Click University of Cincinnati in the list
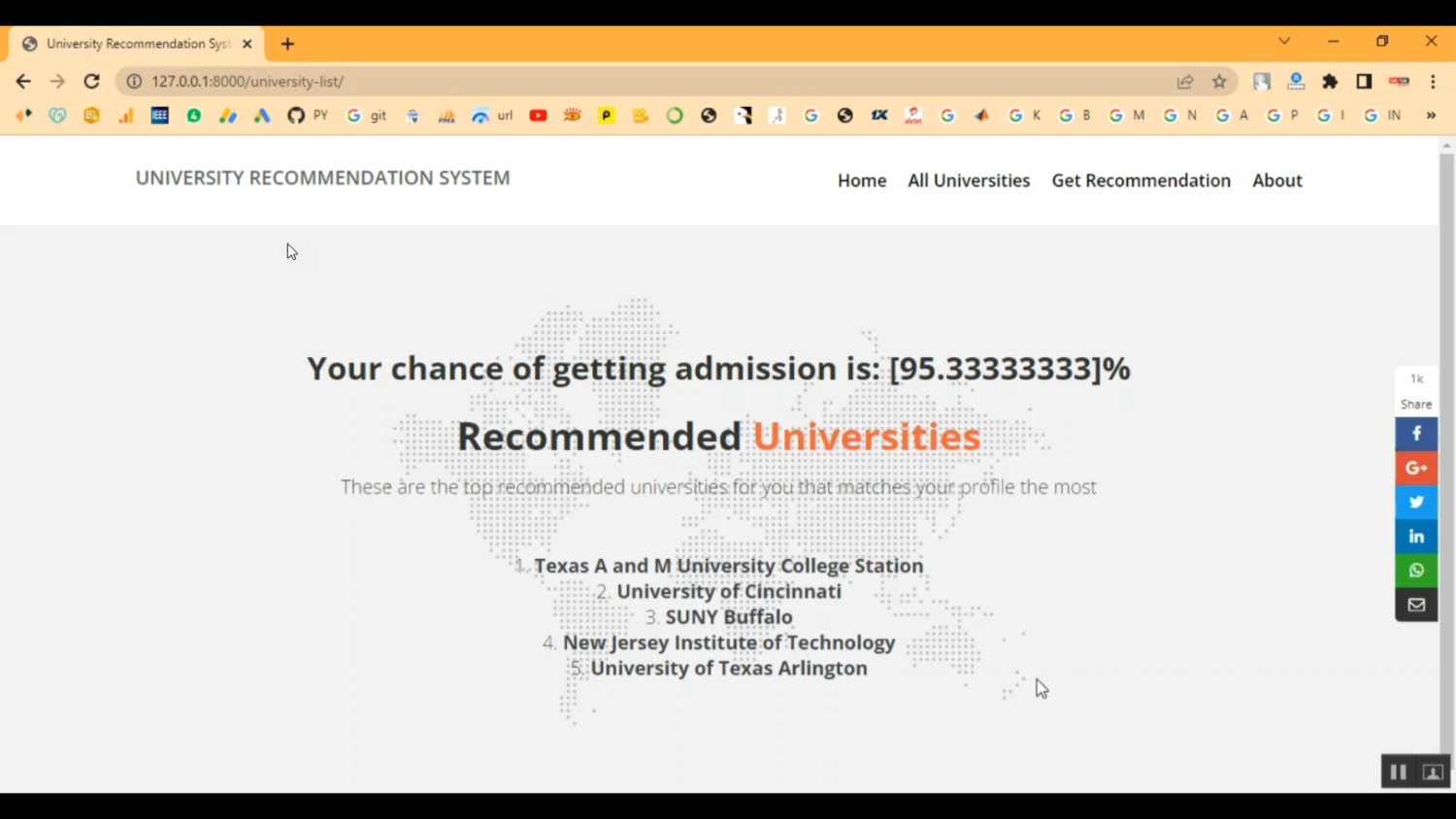 [x=729, y=591]
